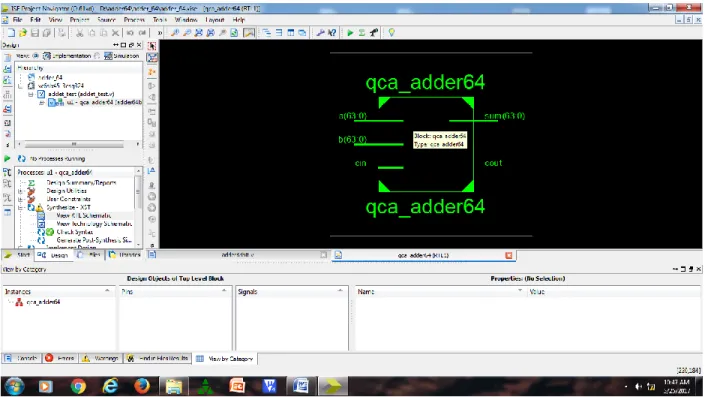Screen dimensions: 705x397
Task: Click the New file toolbar icon
Action: 11,32
